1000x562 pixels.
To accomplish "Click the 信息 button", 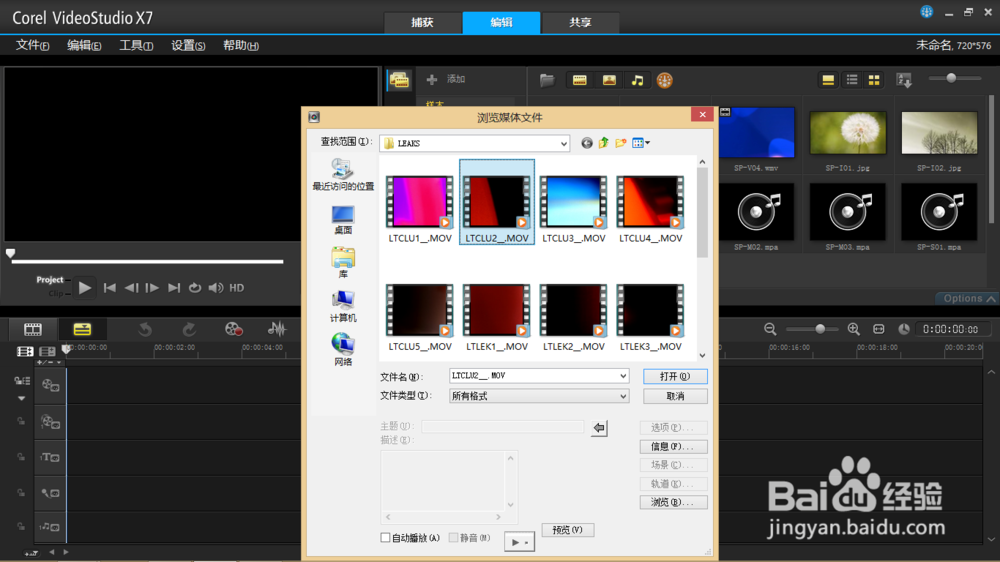I will point(673,447).
